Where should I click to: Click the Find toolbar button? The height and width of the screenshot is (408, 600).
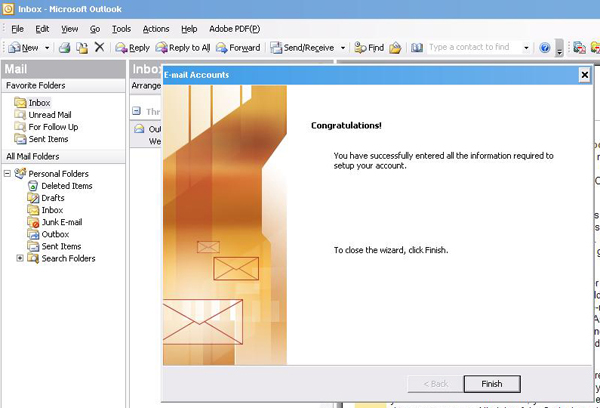pyautogui.click(x=369, y=47)
